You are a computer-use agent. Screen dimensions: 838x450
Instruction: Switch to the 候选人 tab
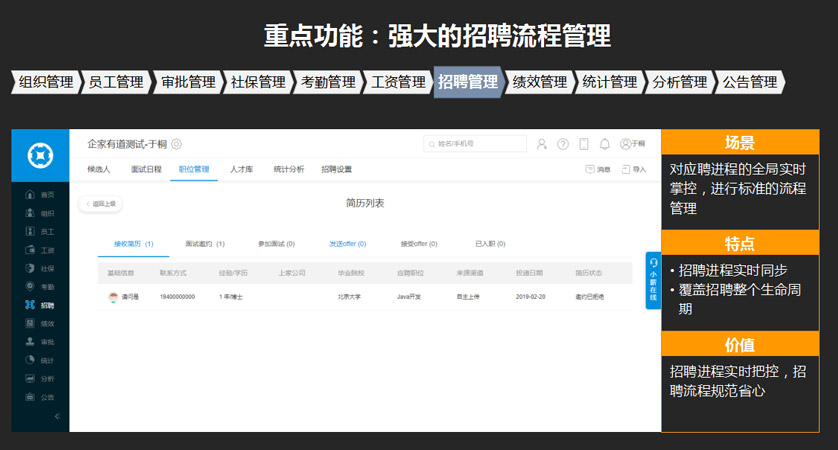pyautogui.click(x=101, y=170)
